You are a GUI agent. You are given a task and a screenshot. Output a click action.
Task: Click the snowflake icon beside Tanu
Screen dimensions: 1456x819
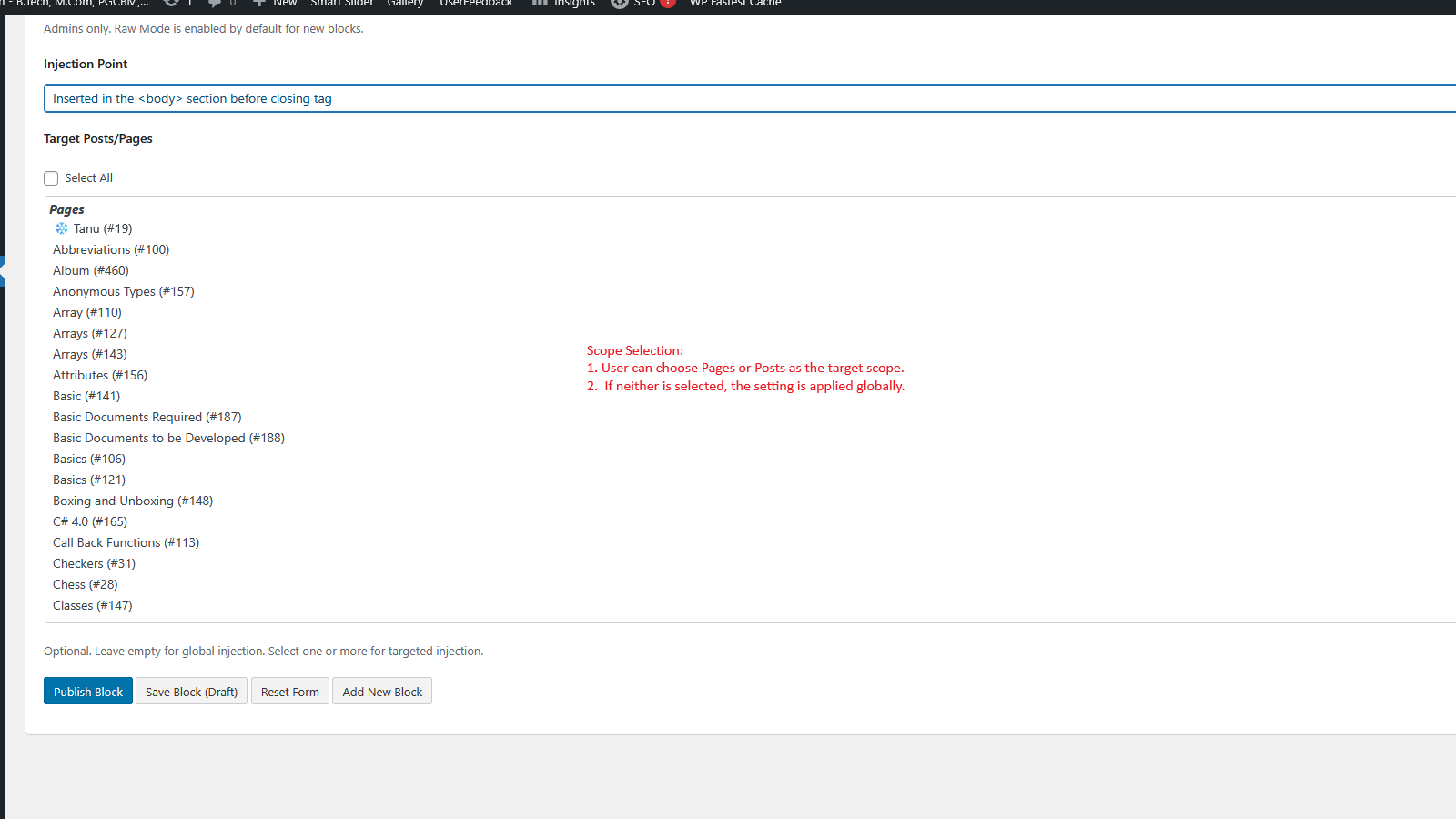[62, 228]
